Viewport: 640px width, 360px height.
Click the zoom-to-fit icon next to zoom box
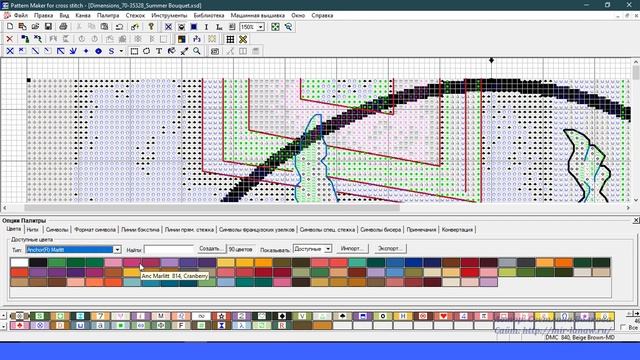(x=276, y=27)
